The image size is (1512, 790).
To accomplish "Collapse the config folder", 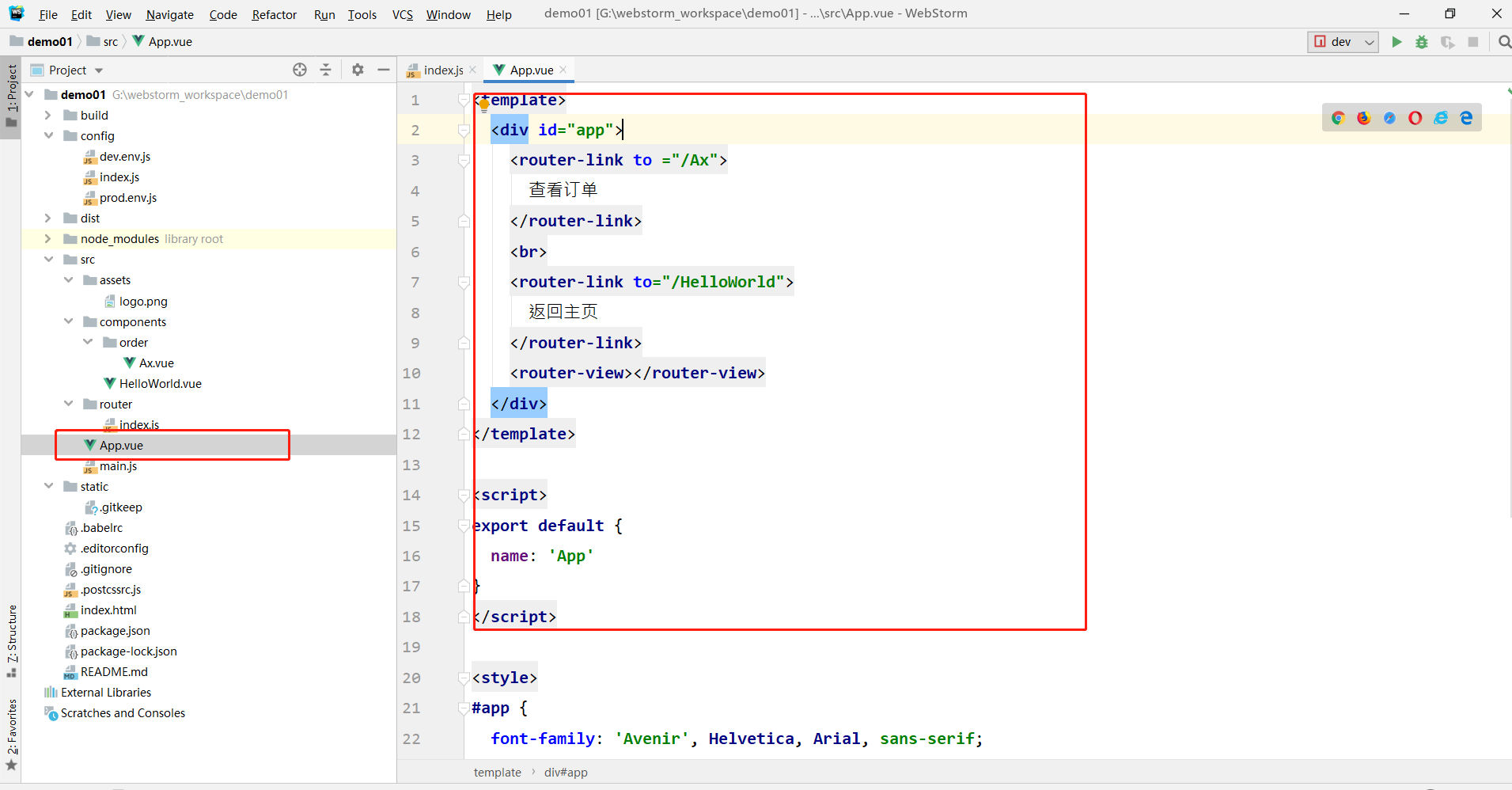I will [x=48, y=135].
